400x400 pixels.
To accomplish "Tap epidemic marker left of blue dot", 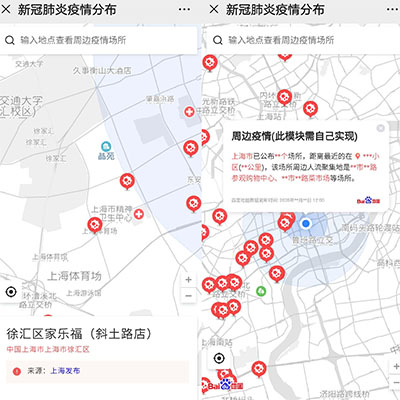I will click(x=285, y=223).
